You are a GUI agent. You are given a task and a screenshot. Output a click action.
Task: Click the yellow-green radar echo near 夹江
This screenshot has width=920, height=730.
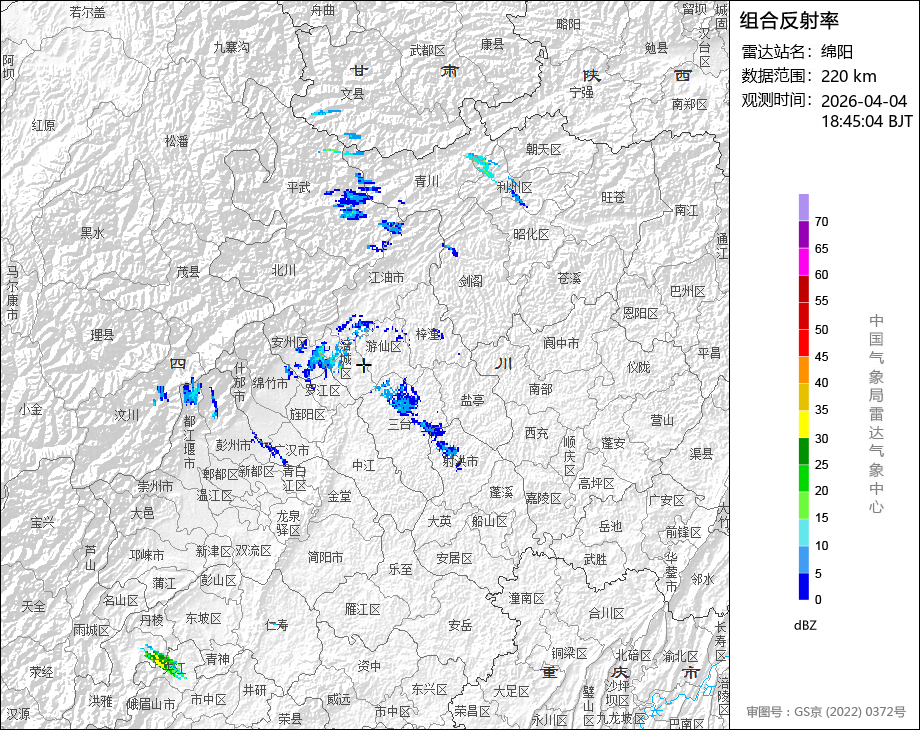point(163,662)
